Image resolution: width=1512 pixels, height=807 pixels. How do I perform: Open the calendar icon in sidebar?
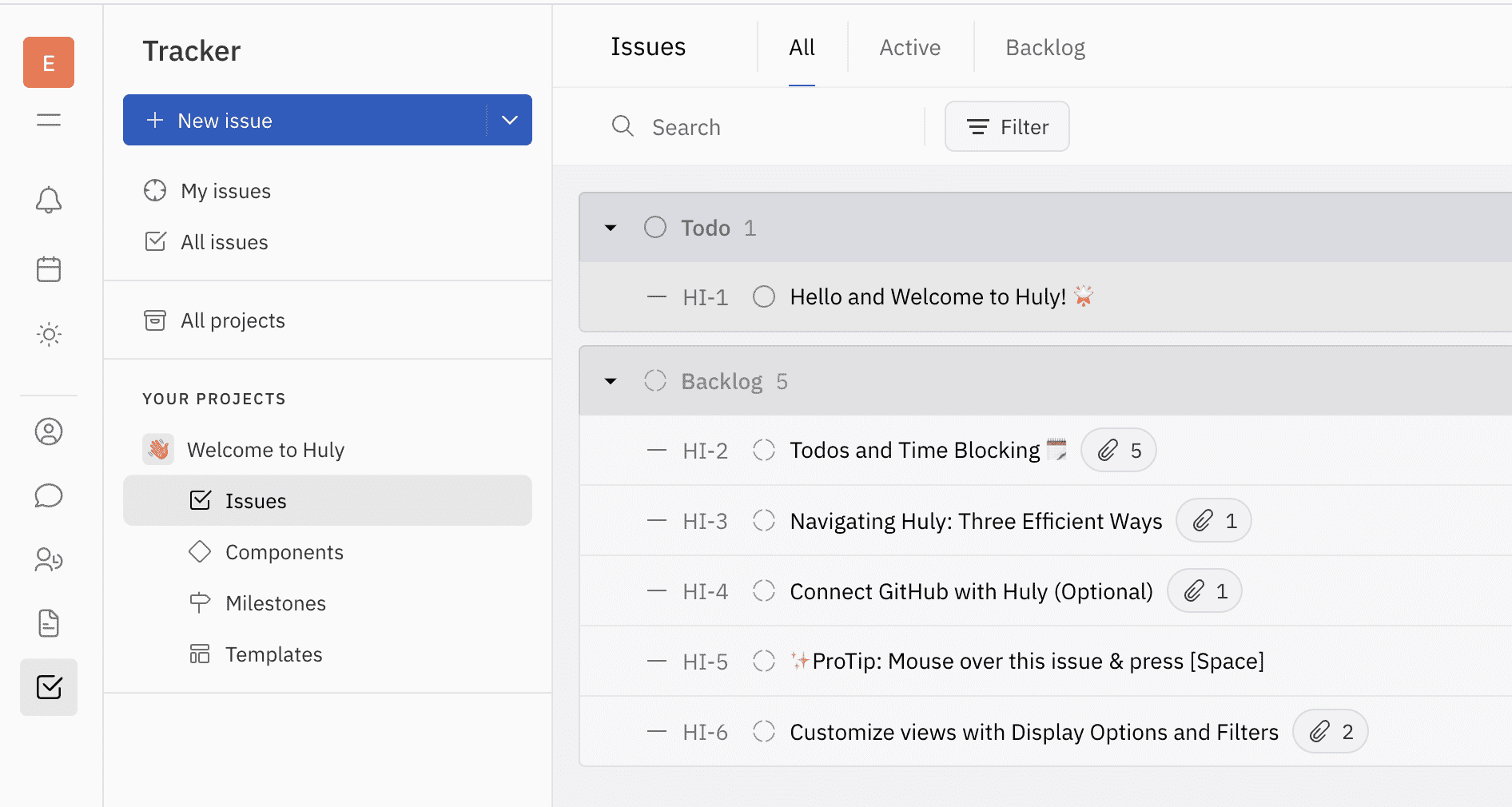49,269
